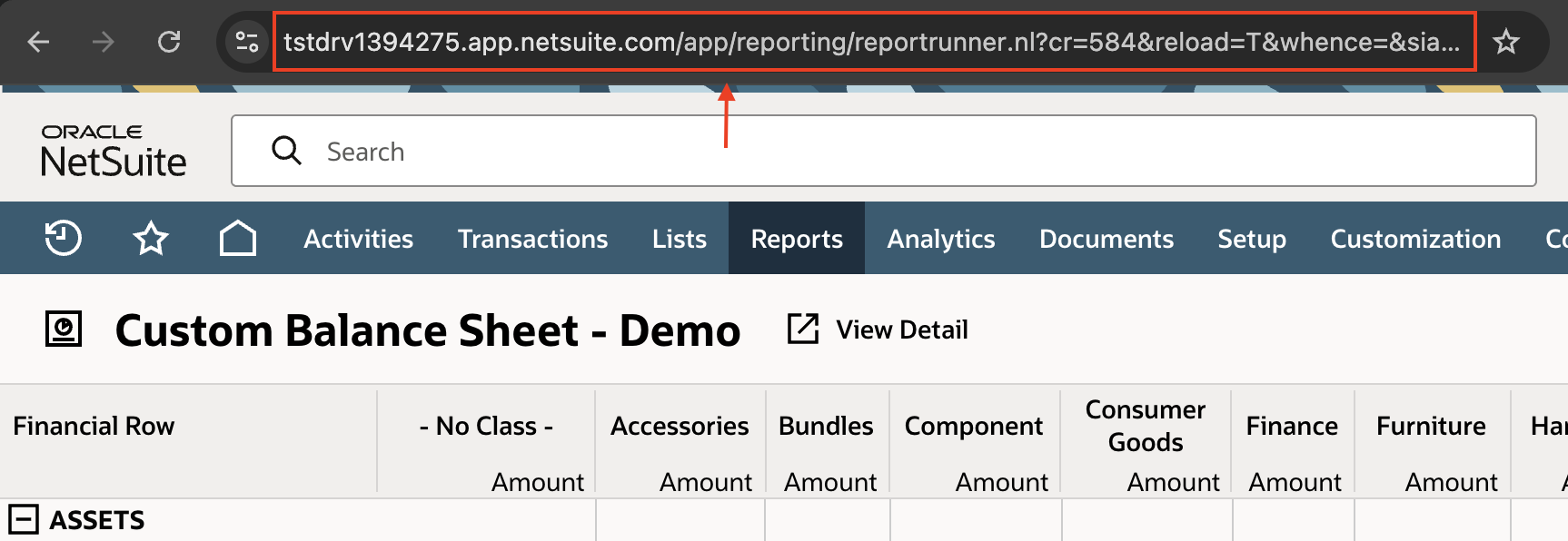Viewport: 1568px width, 541px height.
Task: Click the browser back arrow
Action: point(38,42)
